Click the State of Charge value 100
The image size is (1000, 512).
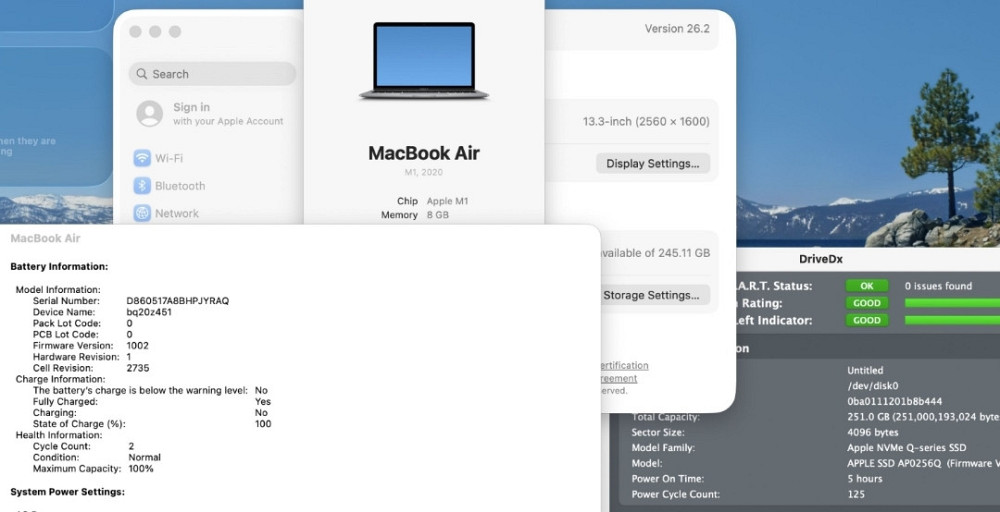(263, 423)
